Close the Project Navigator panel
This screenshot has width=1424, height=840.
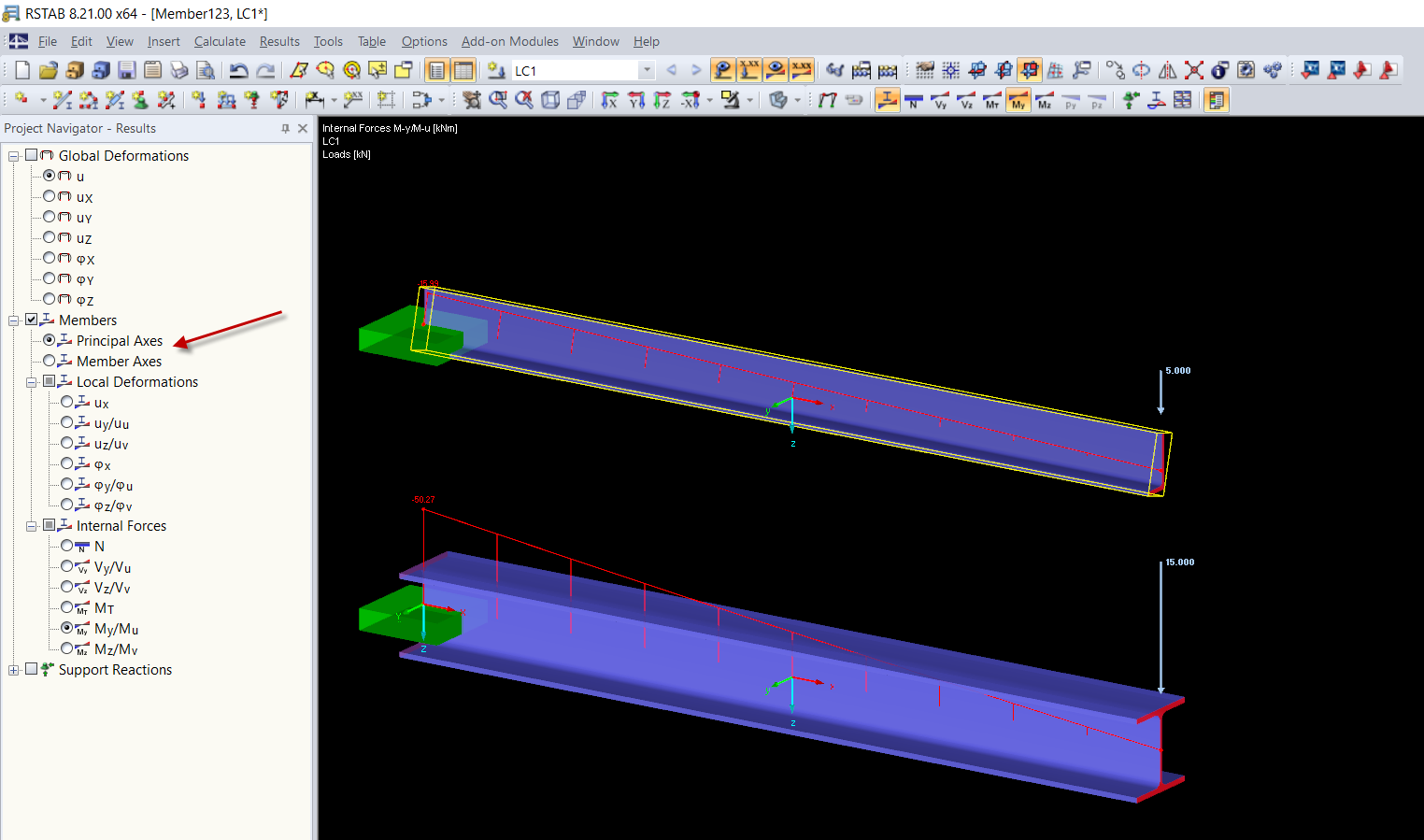[x=303, y=128]
